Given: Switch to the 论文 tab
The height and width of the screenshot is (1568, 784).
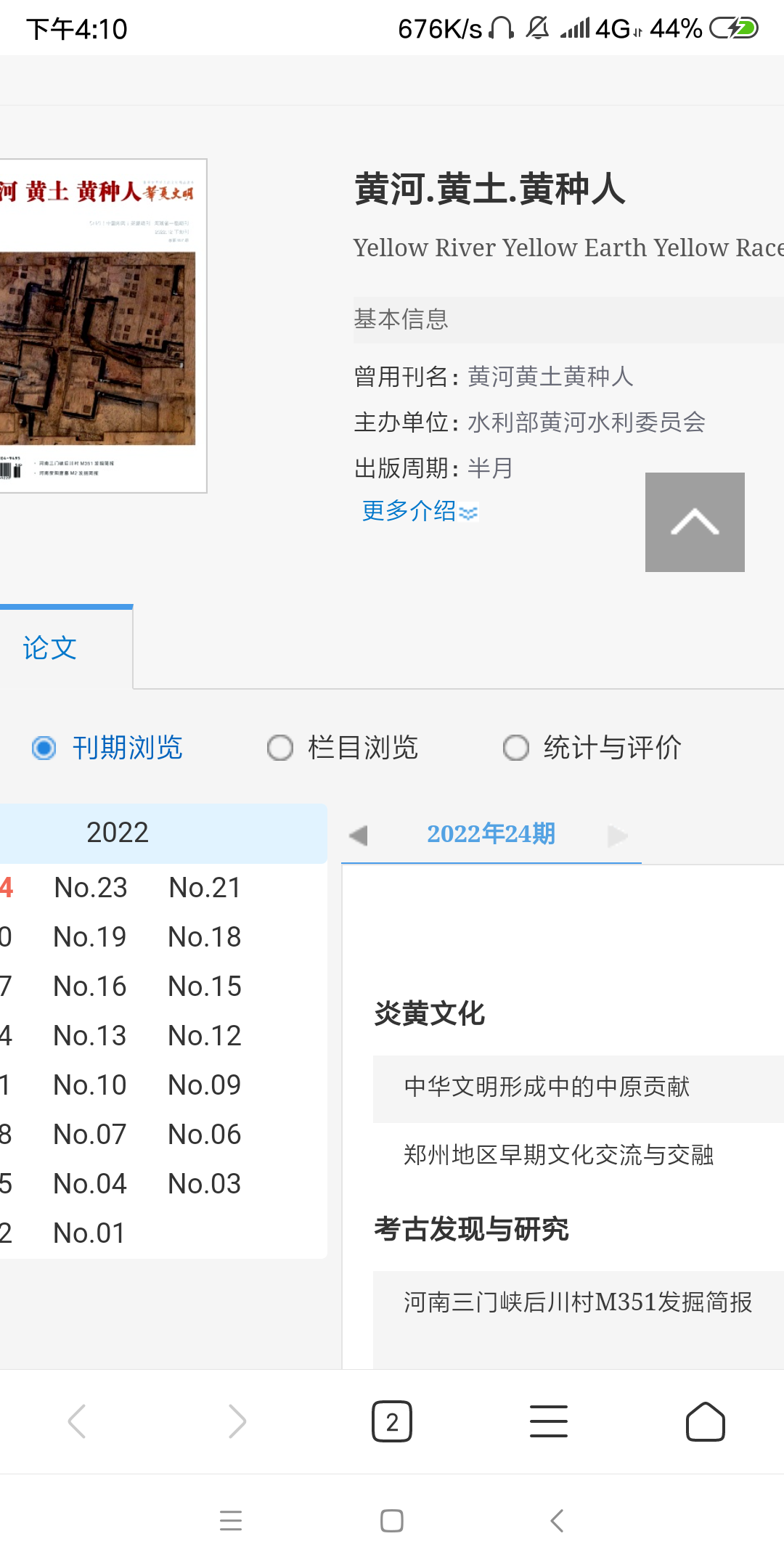Looking at the screenshot, I should coord(49,648).
